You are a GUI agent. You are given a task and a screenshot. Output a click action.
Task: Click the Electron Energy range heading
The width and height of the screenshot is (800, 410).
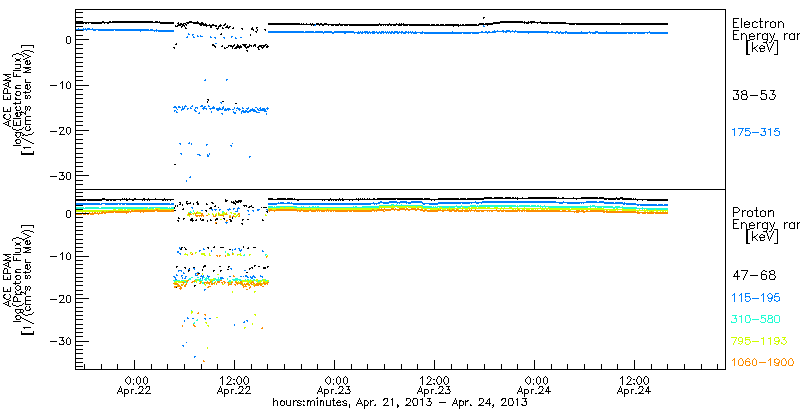pyautogui.click(x=765, y=36)
